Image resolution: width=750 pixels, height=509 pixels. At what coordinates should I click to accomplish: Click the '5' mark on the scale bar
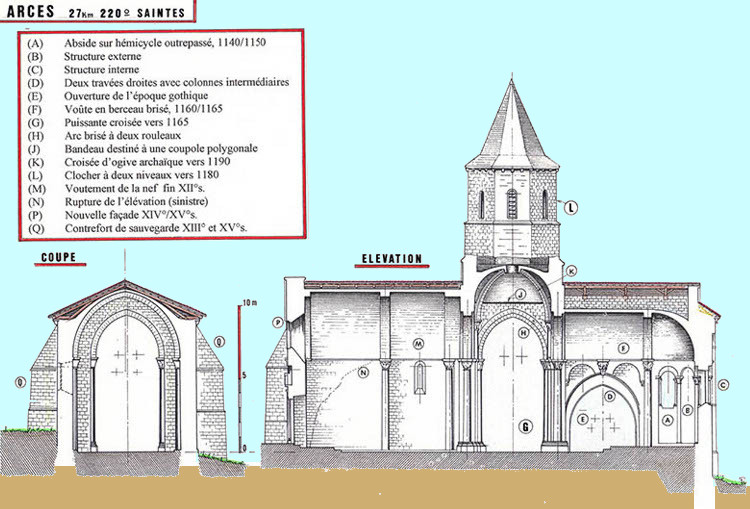tap(244, 376)
